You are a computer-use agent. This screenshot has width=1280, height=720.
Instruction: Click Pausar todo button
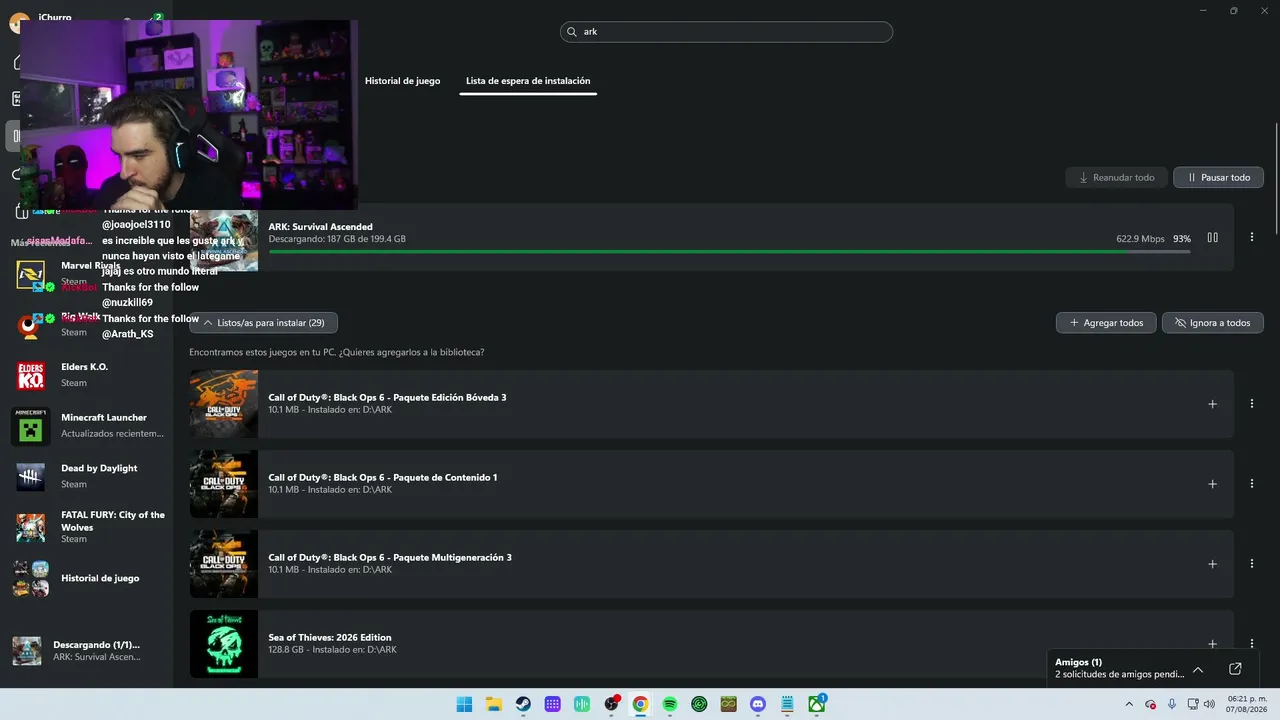[1218, 177]
